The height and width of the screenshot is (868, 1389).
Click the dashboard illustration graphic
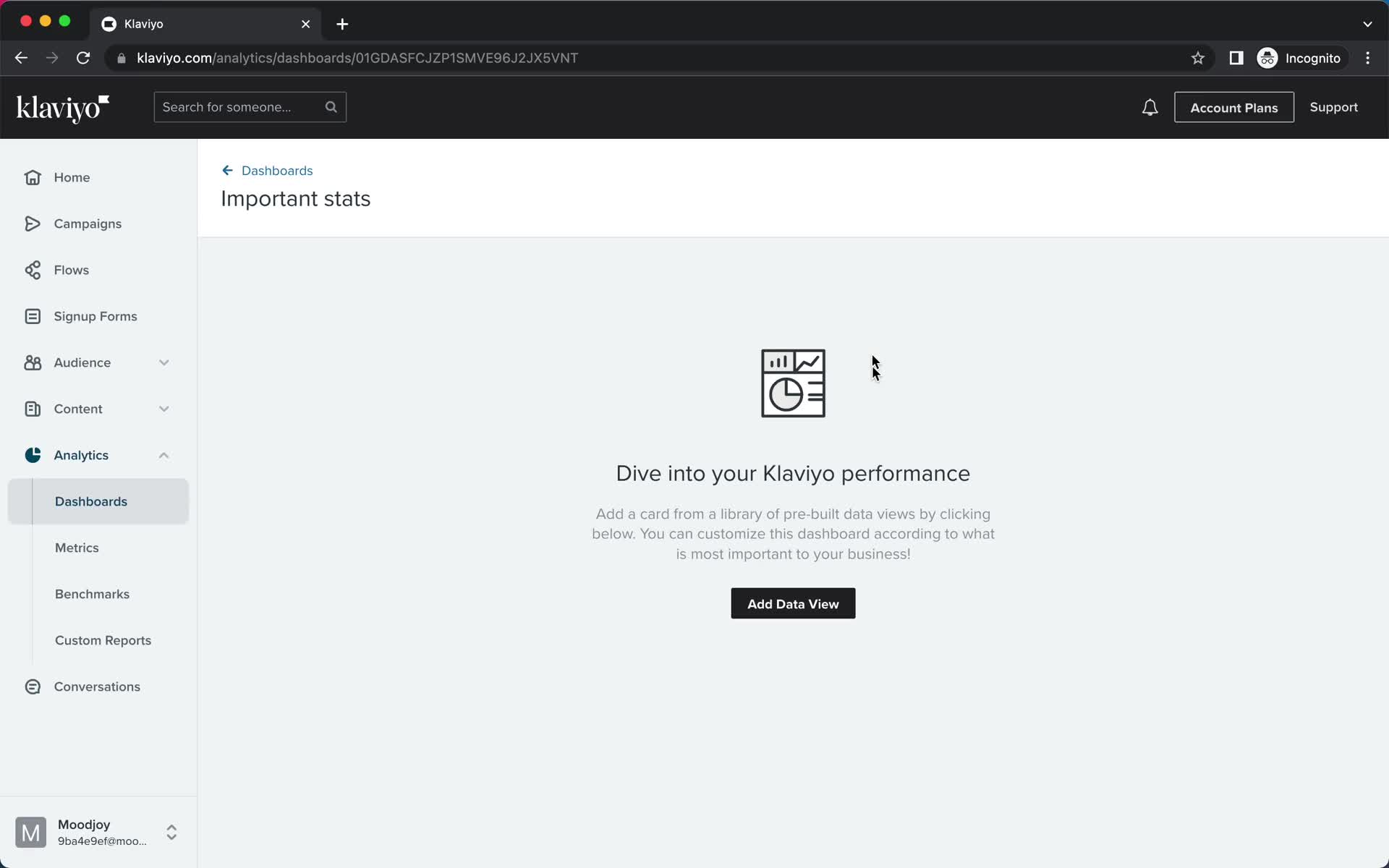[793, 383]
